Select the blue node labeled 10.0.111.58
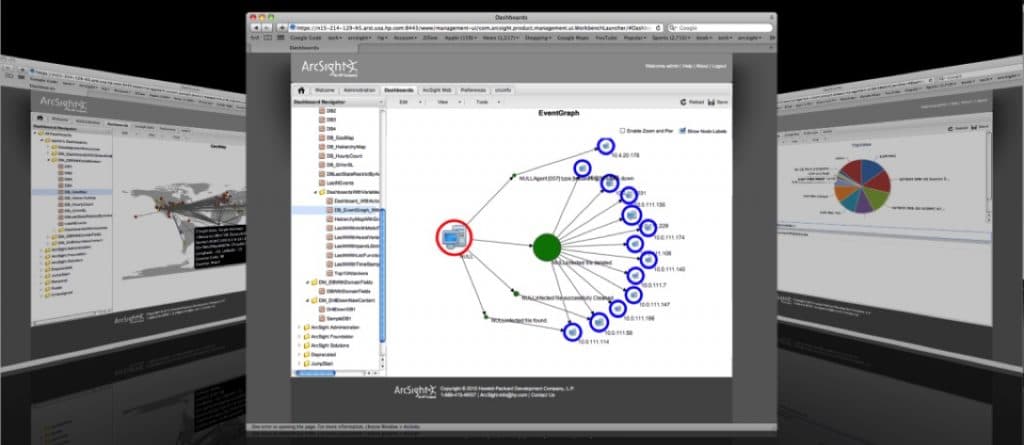 click(x=599, y=321)
